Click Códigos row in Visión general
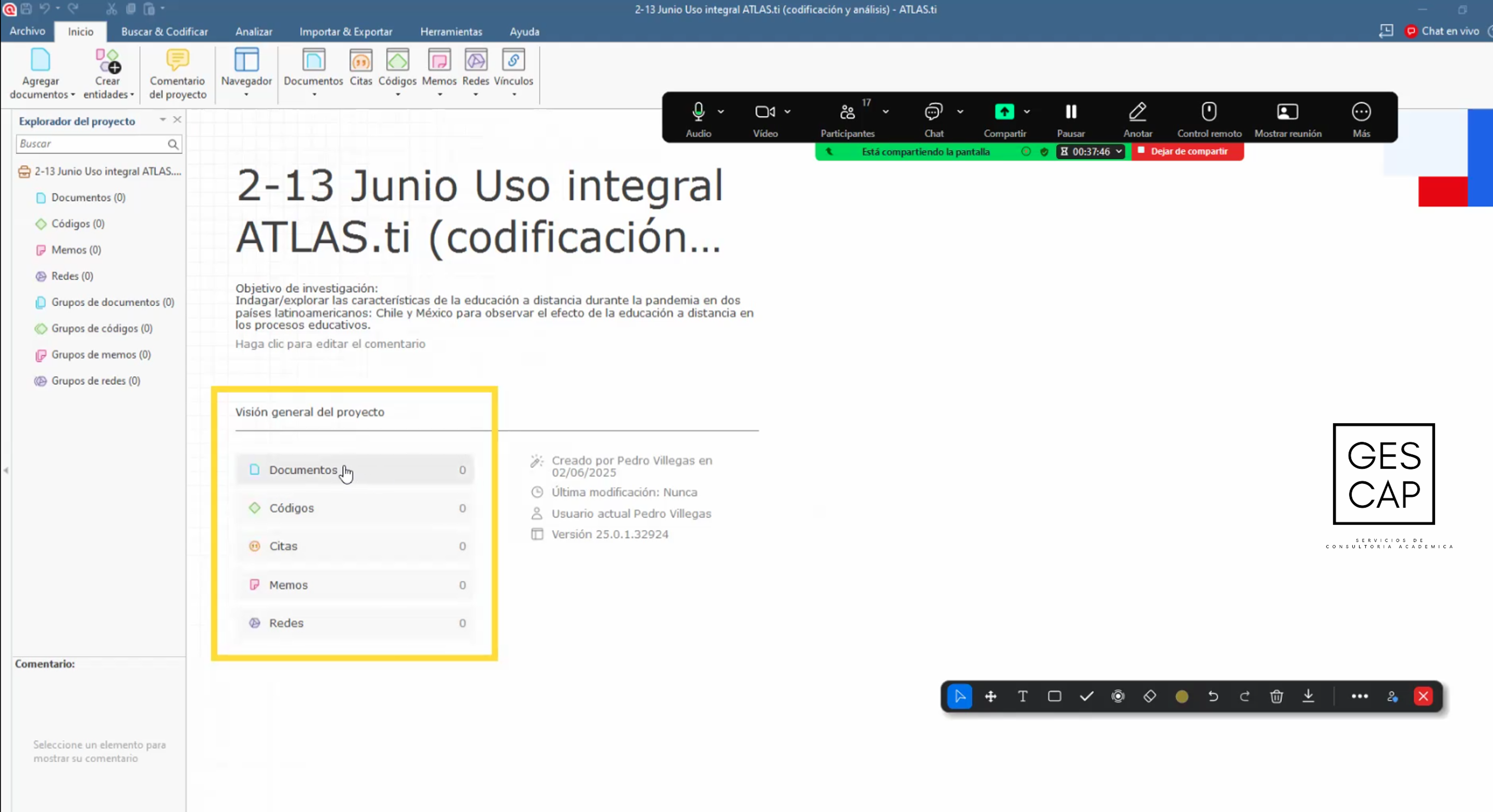This screenshot has height=812, width=1493. (355, 508)
